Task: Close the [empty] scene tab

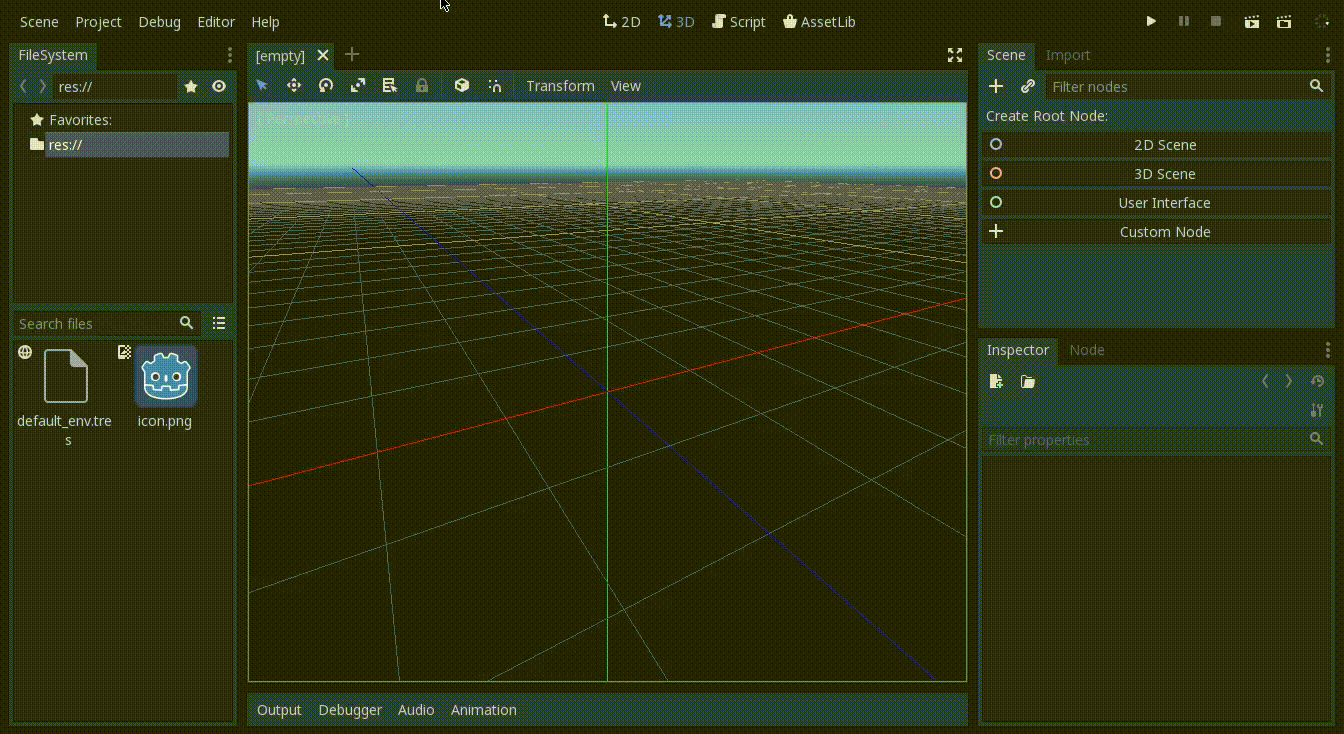Action: tap(323, 55)
